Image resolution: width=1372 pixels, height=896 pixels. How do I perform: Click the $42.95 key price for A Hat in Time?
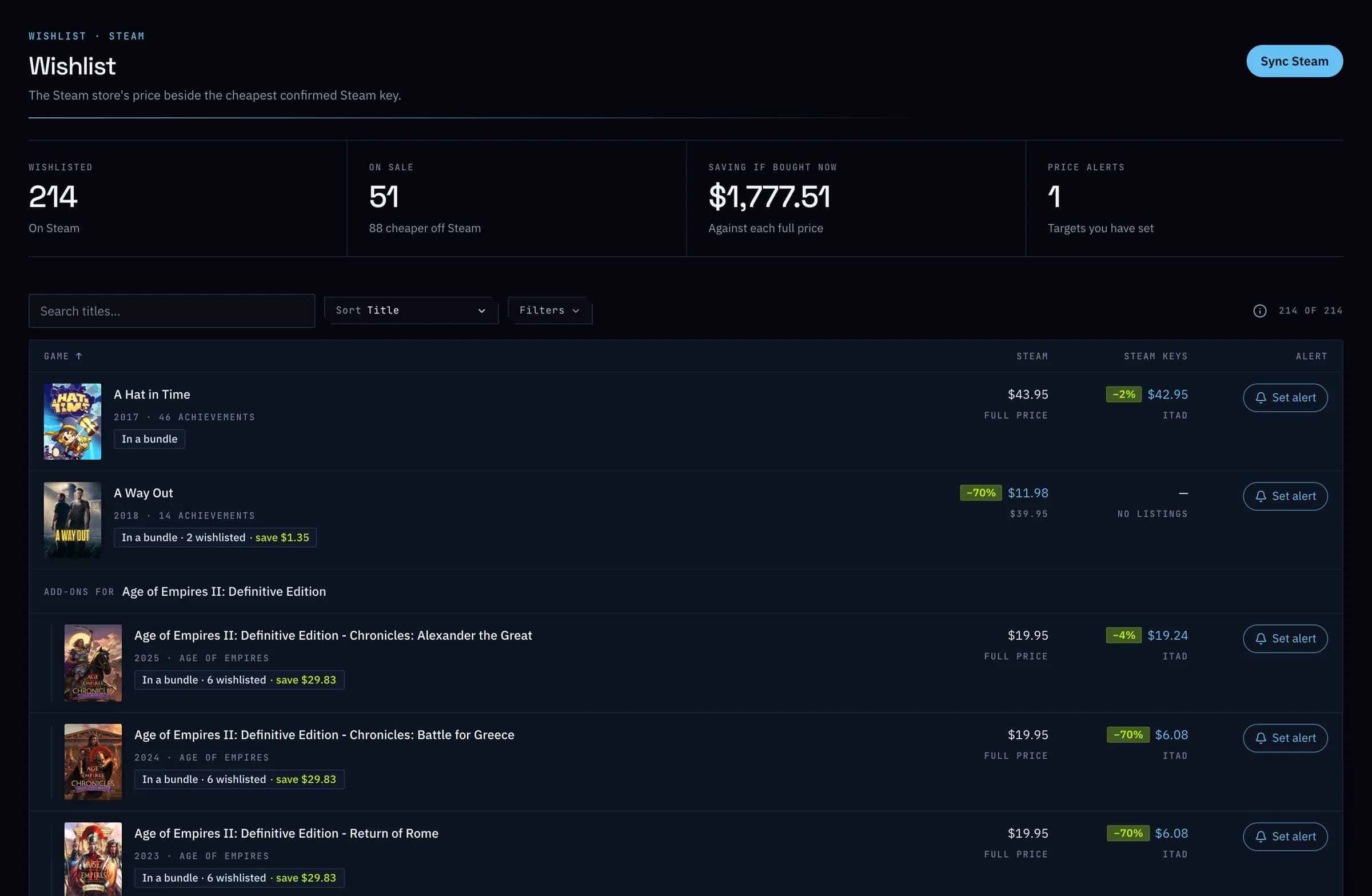1167,395
